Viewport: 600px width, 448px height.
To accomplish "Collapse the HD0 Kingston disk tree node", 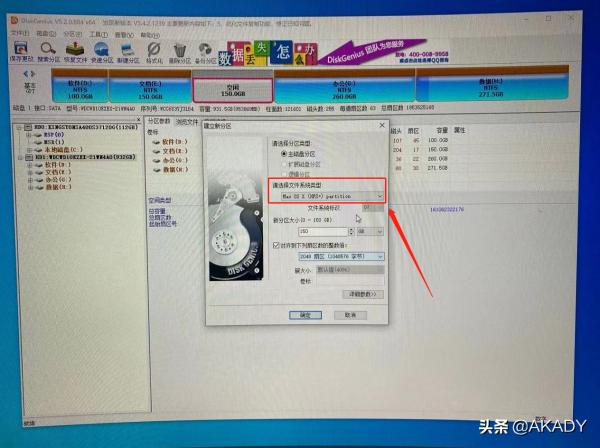I will pos(19,127).
